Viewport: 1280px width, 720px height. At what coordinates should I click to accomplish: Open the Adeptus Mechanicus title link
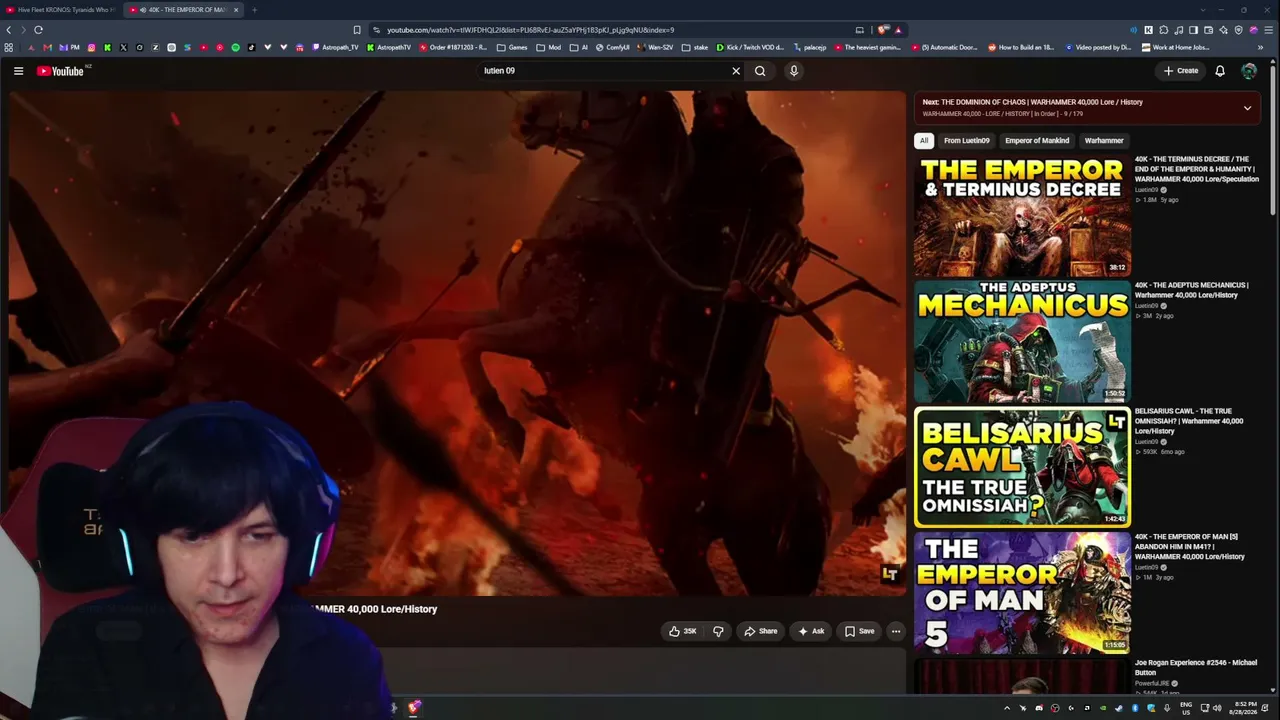[x=1192, y=290]
